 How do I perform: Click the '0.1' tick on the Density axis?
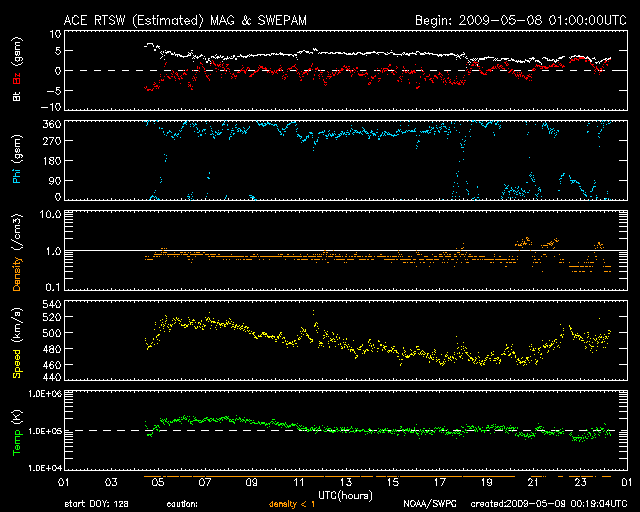53,287
